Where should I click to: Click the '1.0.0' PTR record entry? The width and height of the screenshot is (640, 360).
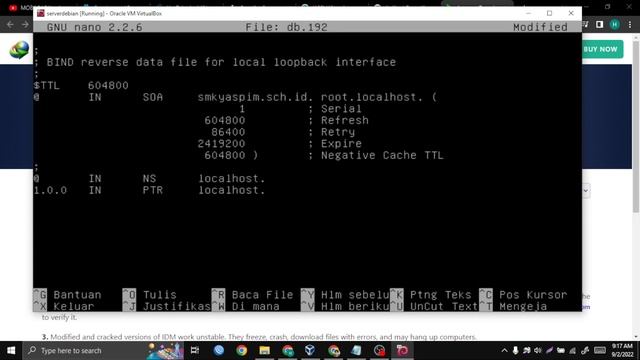point(50,190)
